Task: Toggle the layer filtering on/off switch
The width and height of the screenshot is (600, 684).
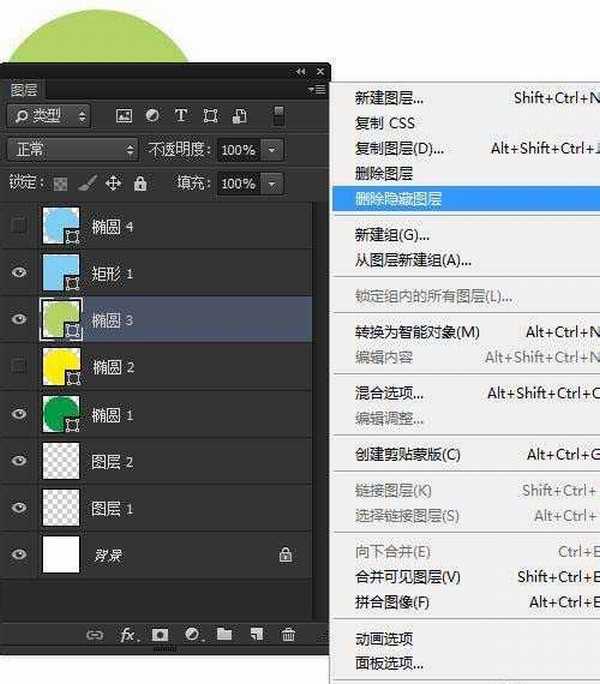Action: [278, 116]
